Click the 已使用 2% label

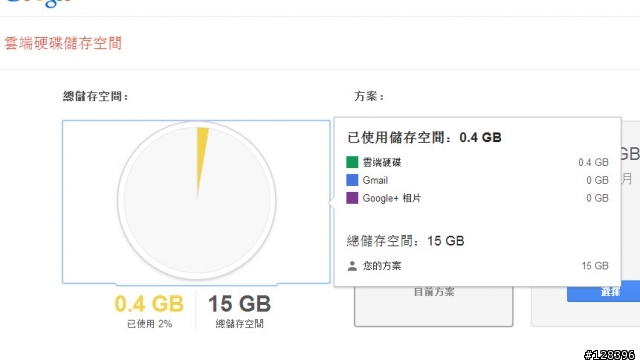(149, 324)
